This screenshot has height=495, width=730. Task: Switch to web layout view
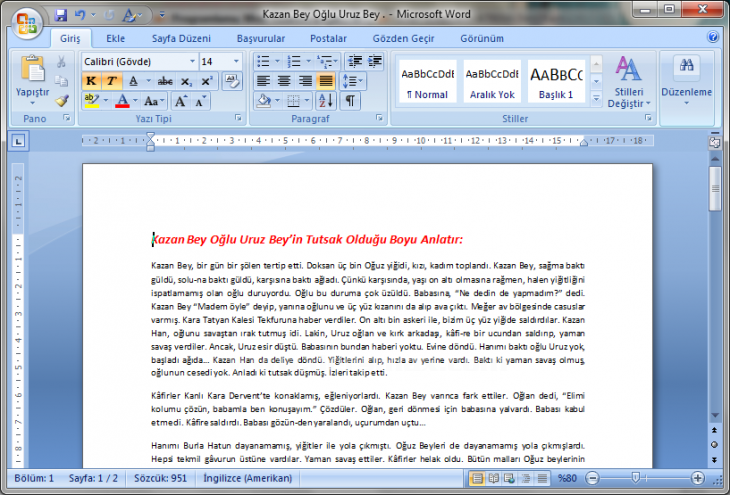509,478
